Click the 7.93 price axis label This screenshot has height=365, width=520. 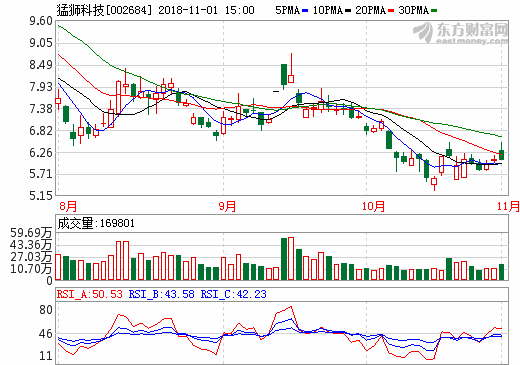point(41,87)
